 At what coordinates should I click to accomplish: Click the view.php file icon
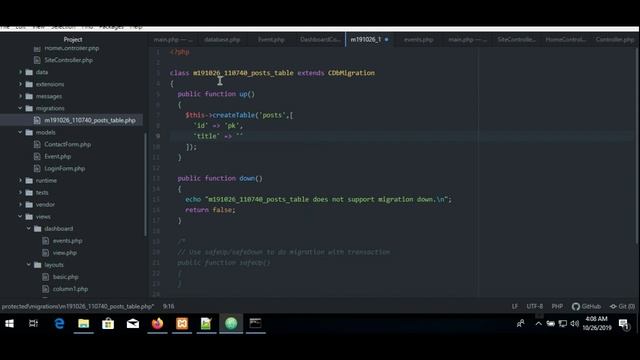click(x=46, y=253)
